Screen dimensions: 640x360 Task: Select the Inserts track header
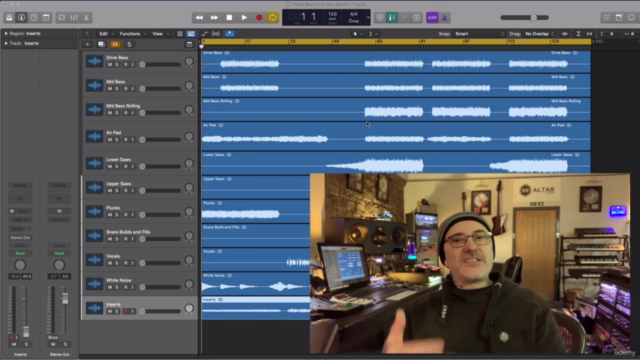tap(140, 308)
